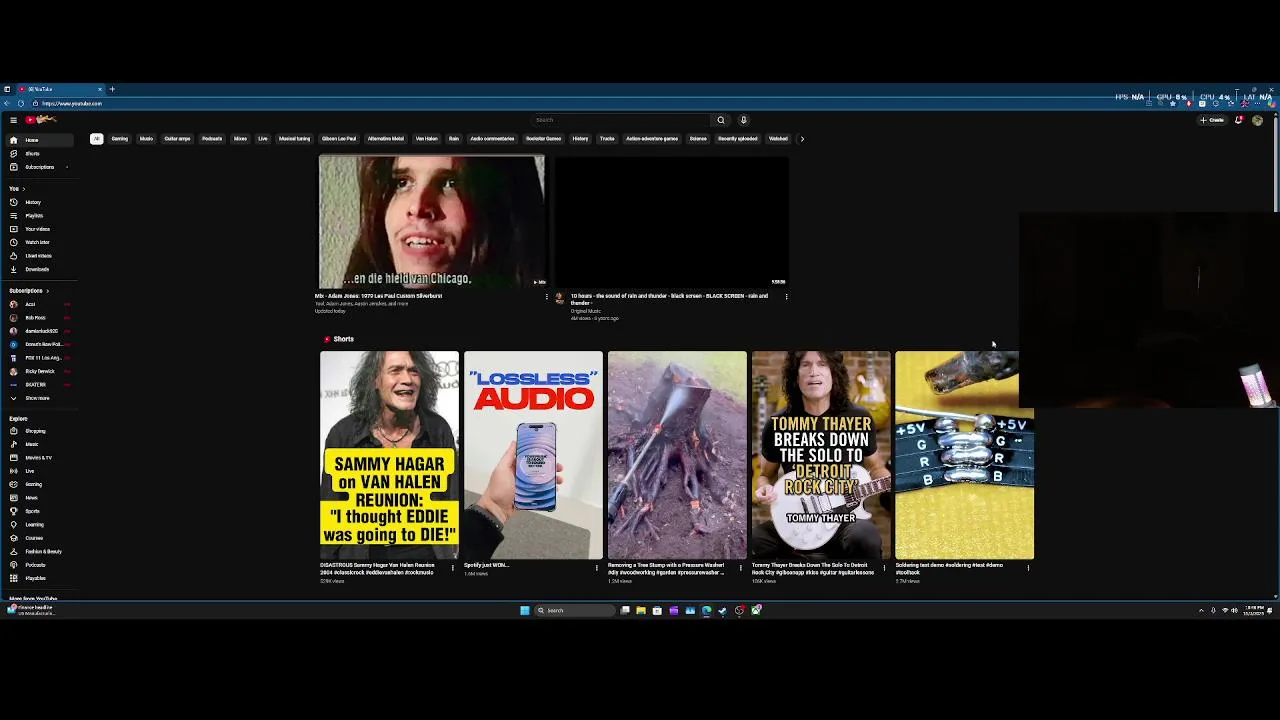This screenshot has height=720, width=1280.
Task: Open a new browser tab
Action: (112, 89)
